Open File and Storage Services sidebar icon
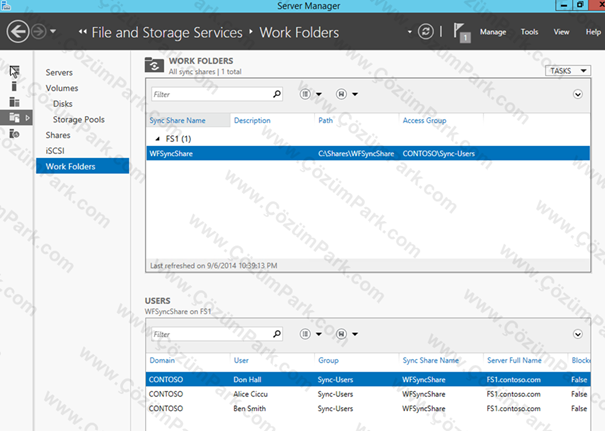 pyautogui.click(x=14, y=117)
